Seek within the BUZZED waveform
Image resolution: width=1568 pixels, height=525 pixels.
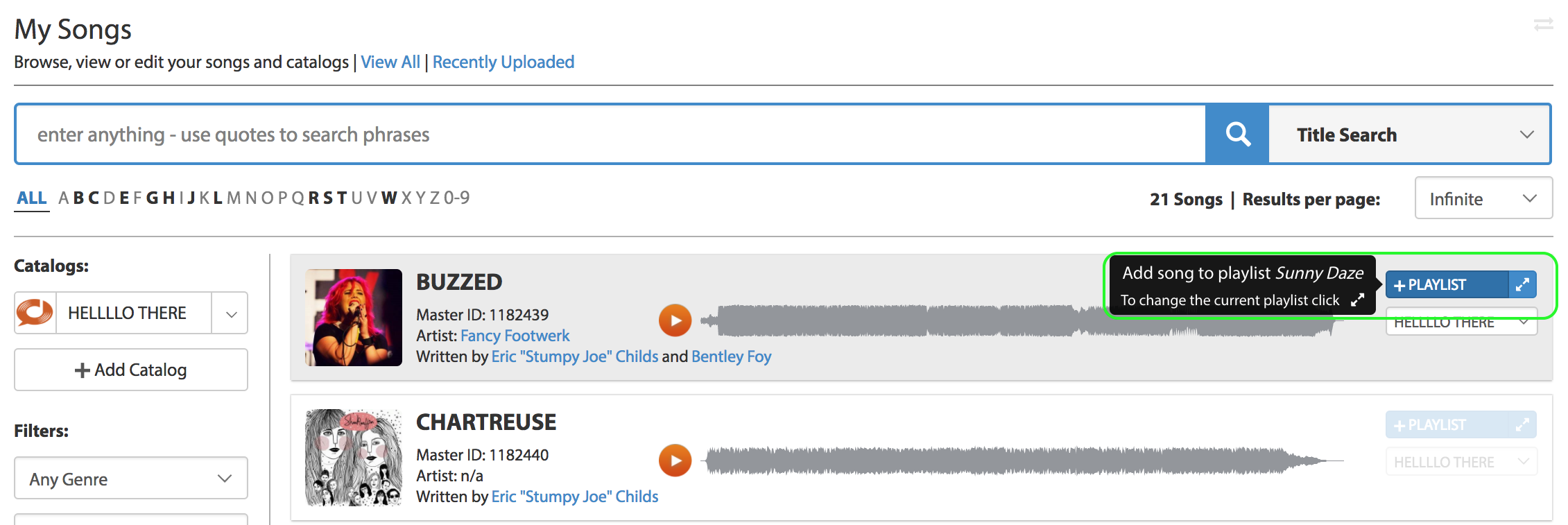click(902, 321)
